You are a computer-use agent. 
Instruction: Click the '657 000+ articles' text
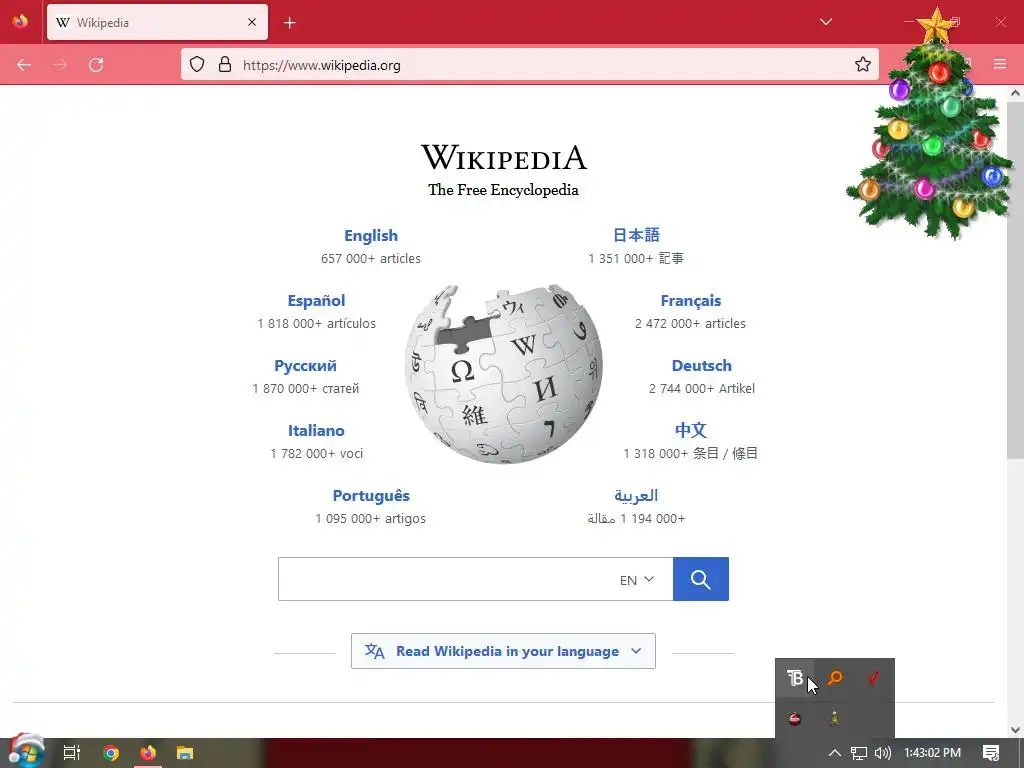click(371, 259)
